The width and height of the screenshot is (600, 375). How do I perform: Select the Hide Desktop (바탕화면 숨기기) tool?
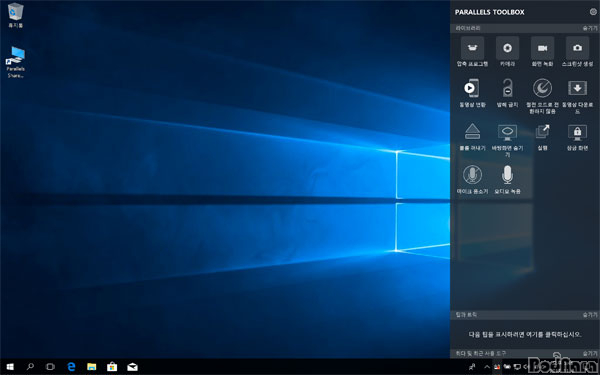[507, 140]
